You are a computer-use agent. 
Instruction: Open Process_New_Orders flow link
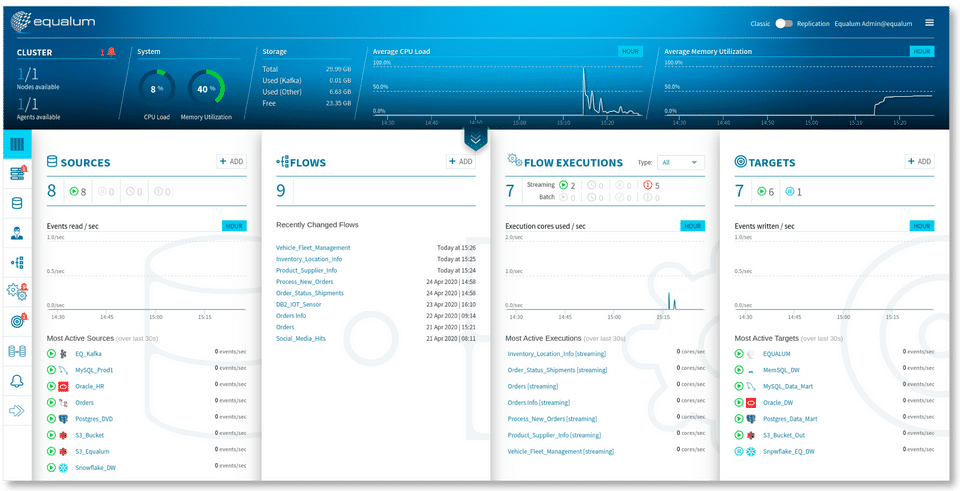[x=304, y=282]
